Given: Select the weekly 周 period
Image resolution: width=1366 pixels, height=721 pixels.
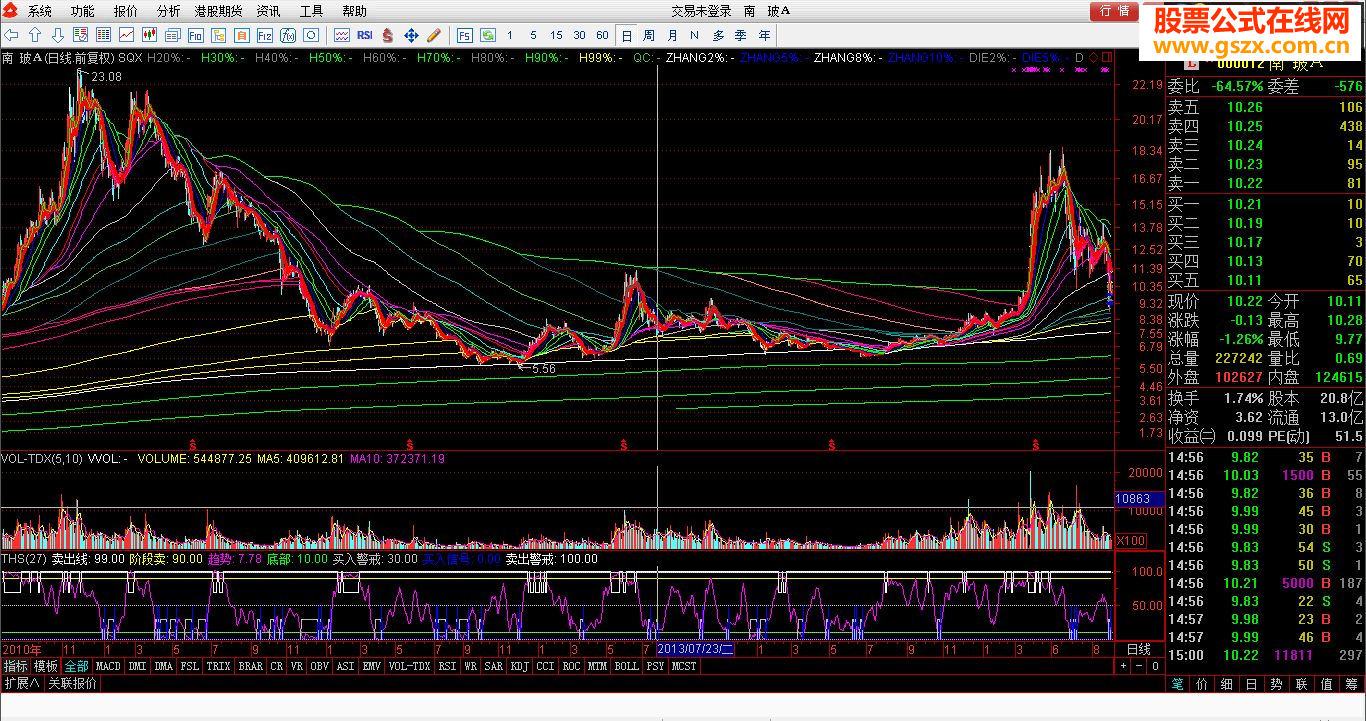Looking at the screenshot, I should pyautogui.click(x=649, y=36).
